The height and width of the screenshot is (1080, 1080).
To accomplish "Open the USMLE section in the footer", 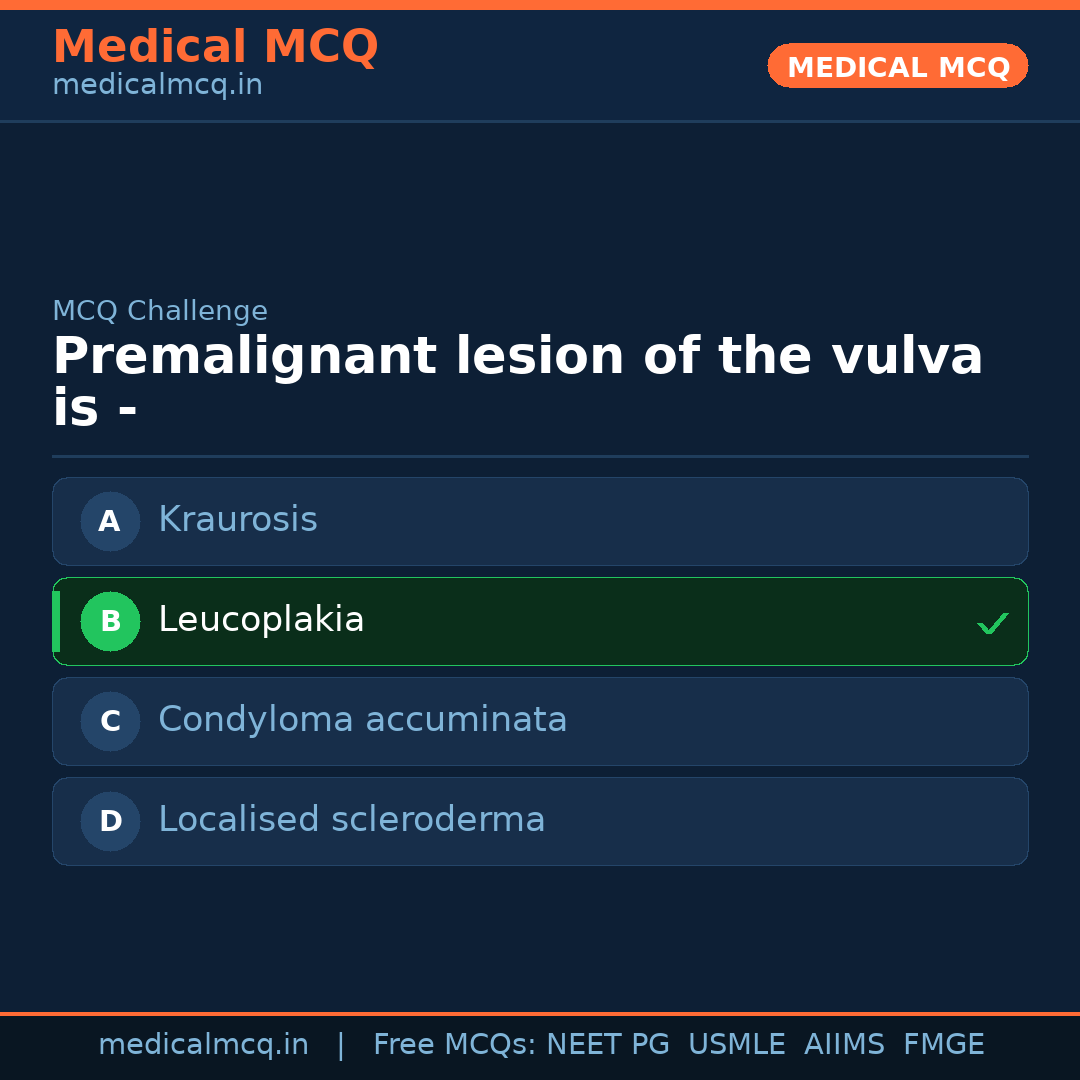I will tap(737, 1044).
